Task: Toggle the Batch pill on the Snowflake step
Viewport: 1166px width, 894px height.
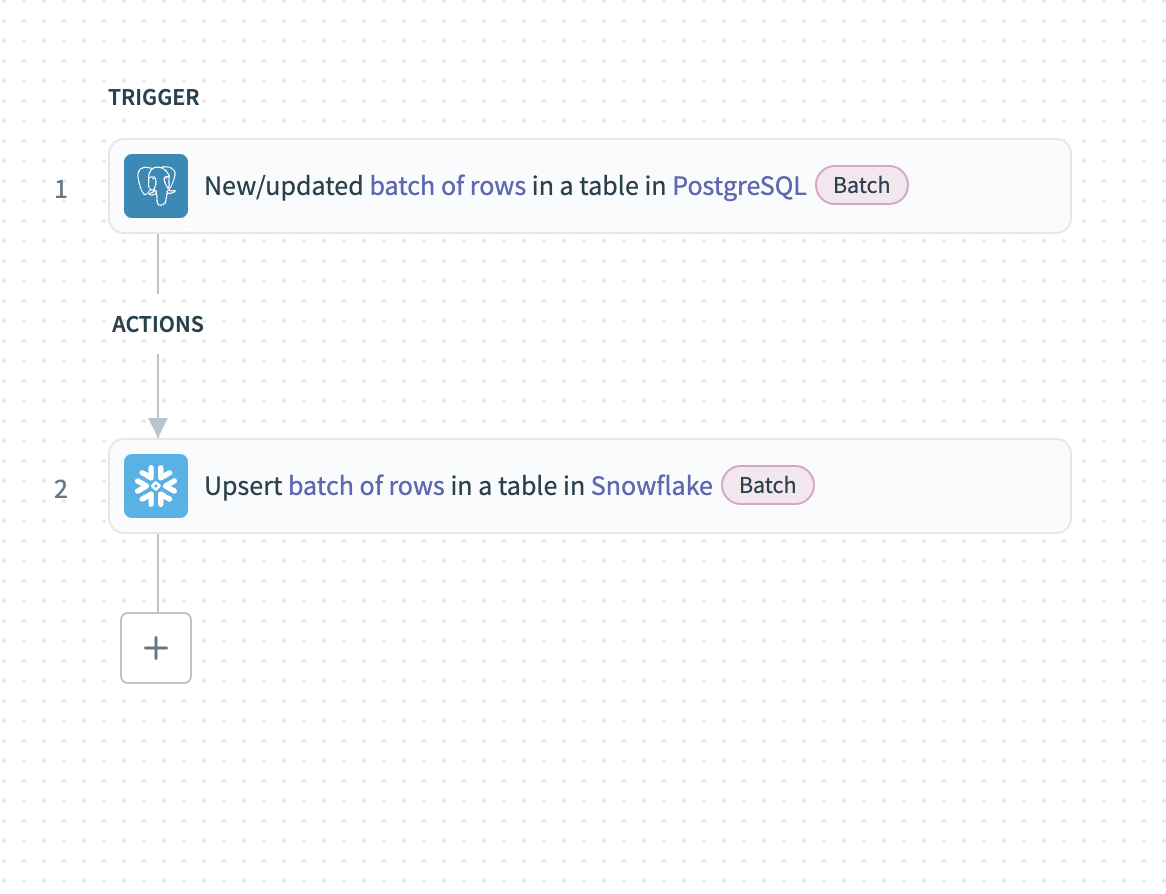Action: coord(767,485)
